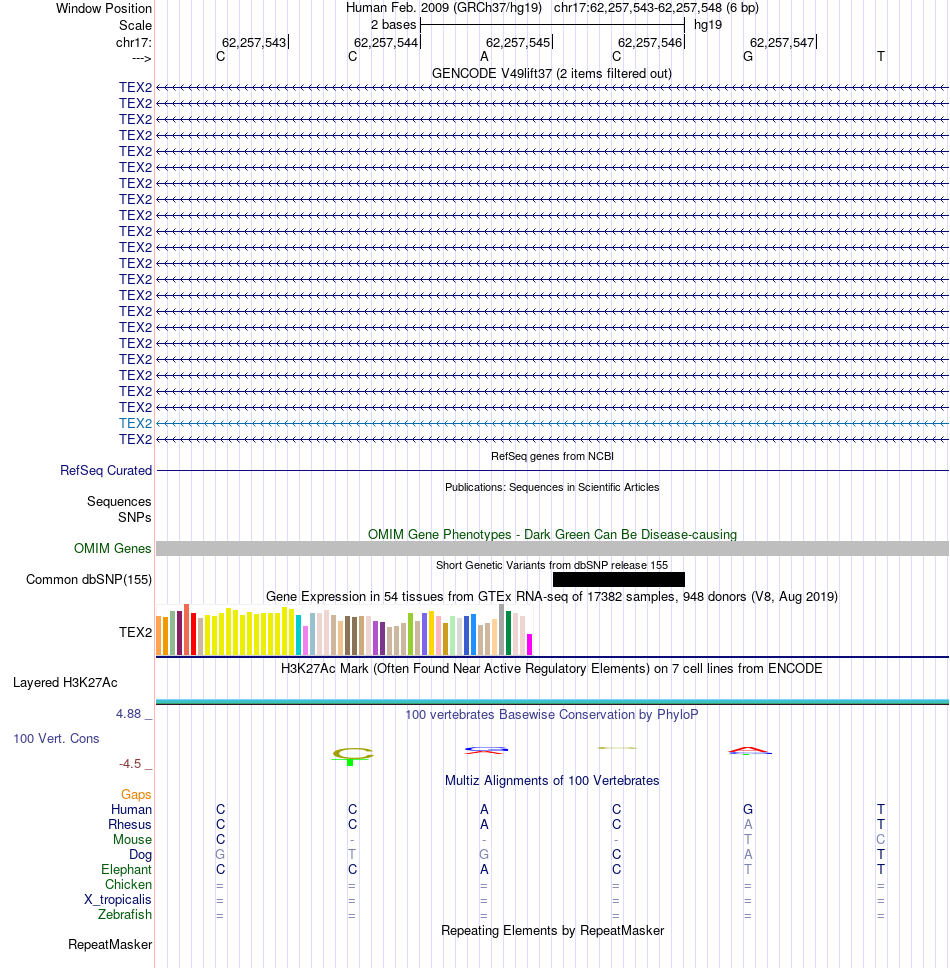Click the RepeatMasker track label
The width and height of the screenshot is (950, 968).
pyautogui.click(x=110, y=945)
